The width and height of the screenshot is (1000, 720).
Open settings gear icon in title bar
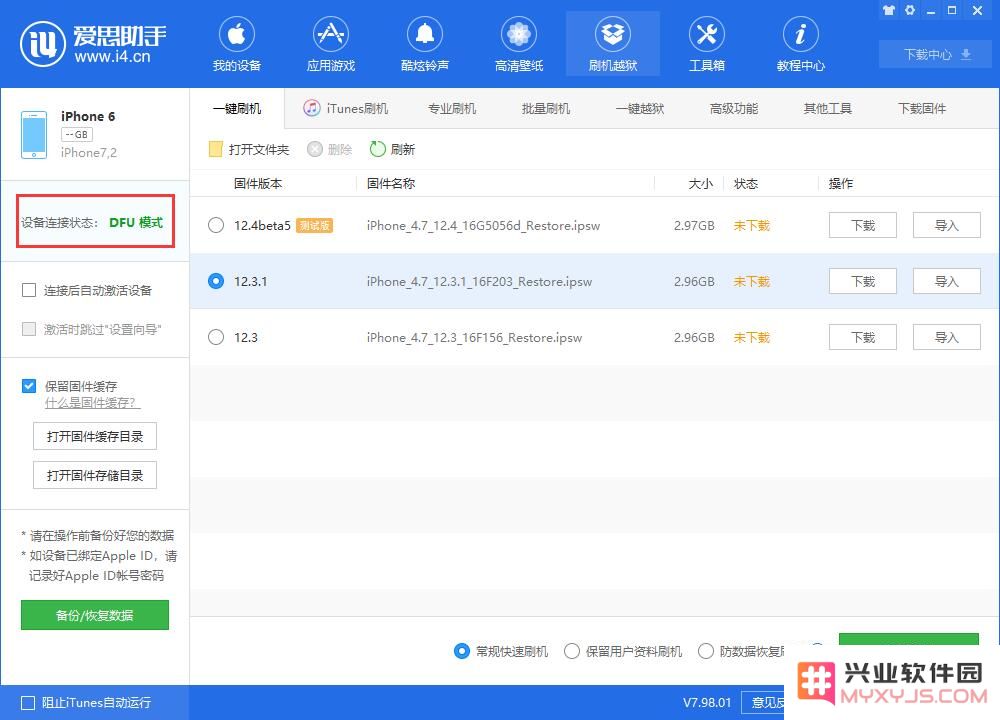[x=910, y=10]
